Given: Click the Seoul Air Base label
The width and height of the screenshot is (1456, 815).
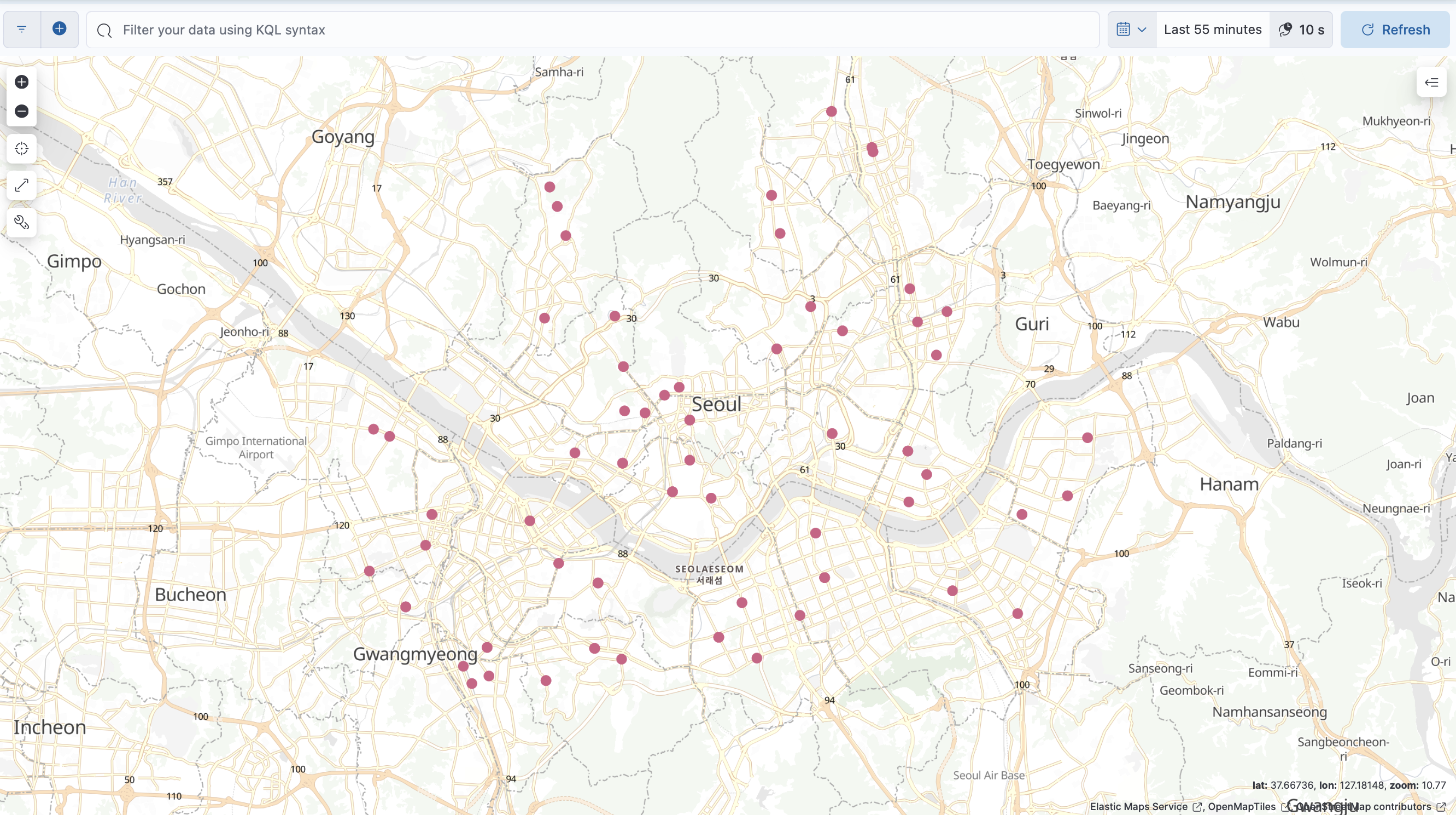Looking at the screenshot, I should point(989,775).
